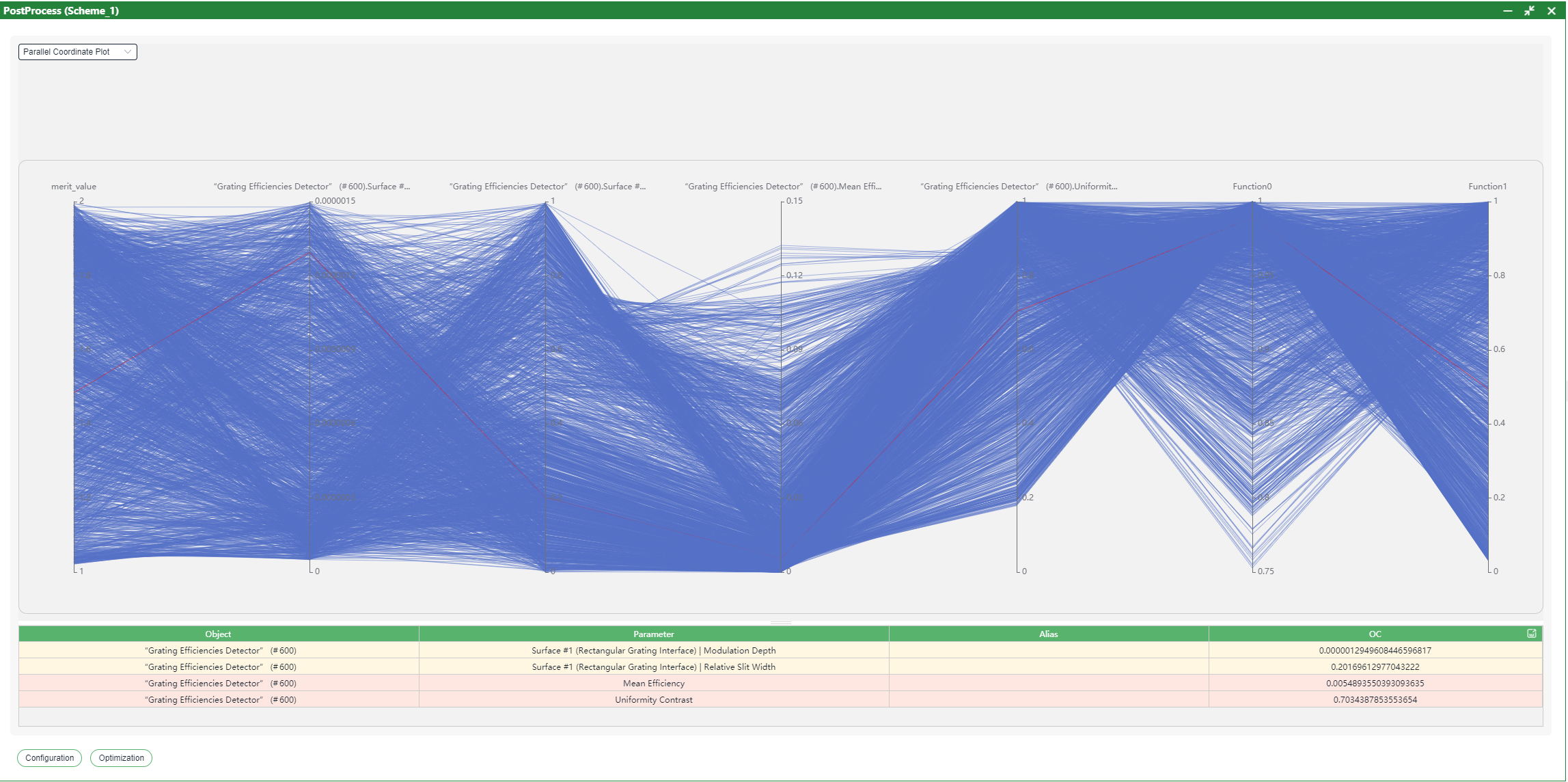Close the PostProcess Scheme_1 window
The image size is (1568, 782).
[1552, 10]
